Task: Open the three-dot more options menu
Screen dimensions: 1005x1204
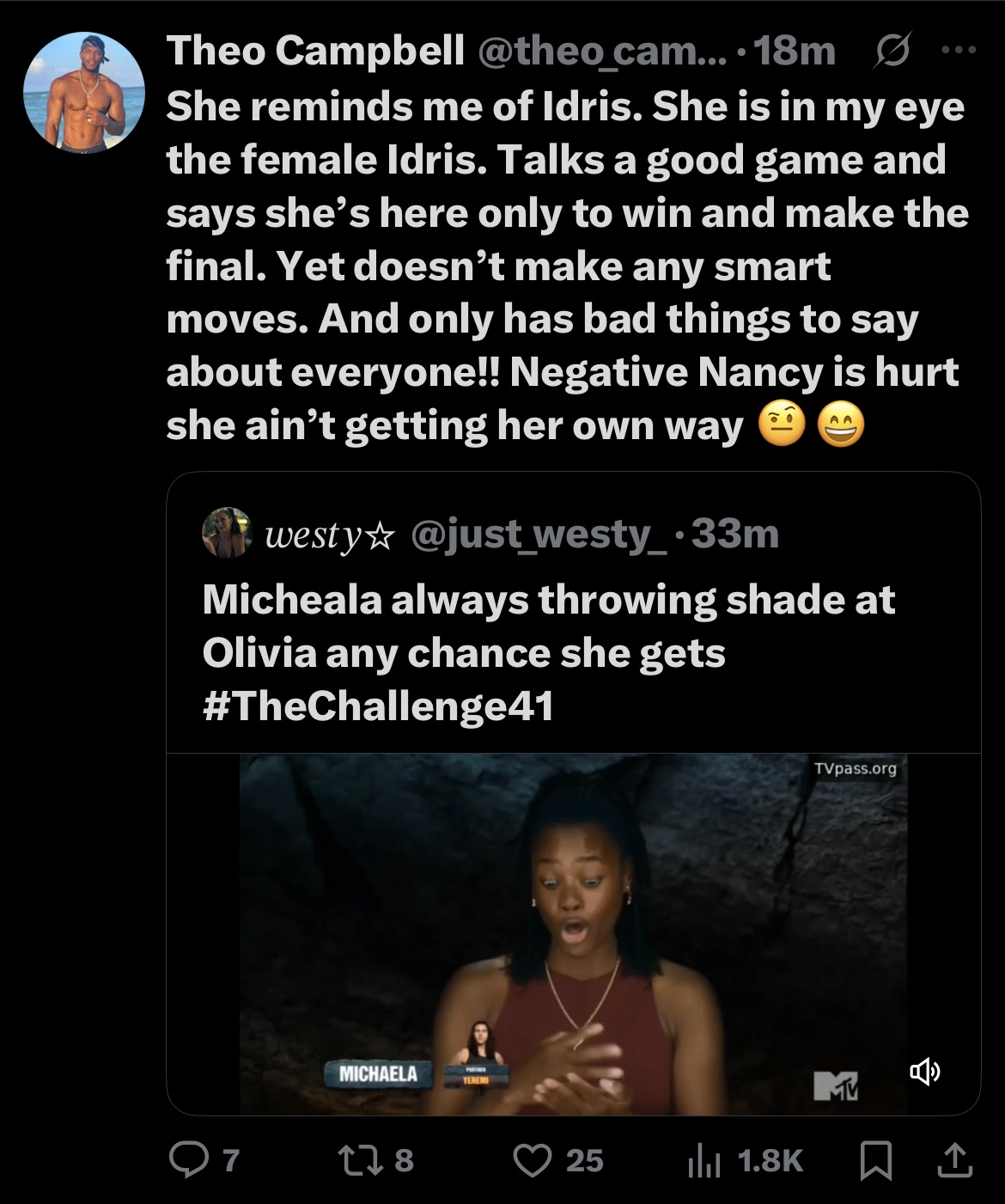Action: 959,51
